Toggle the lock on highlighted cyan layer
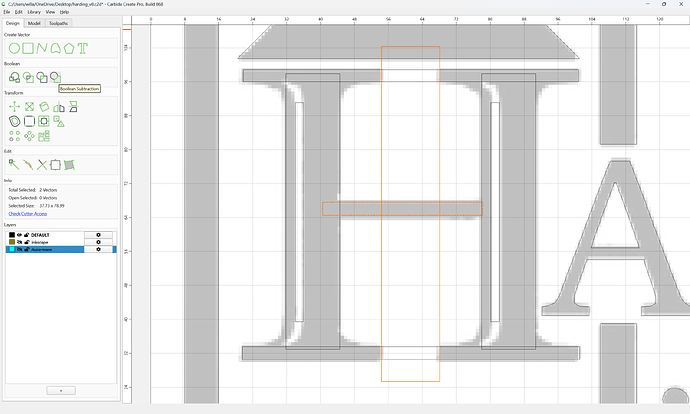The image size is (690, 414). pos(26,249)
